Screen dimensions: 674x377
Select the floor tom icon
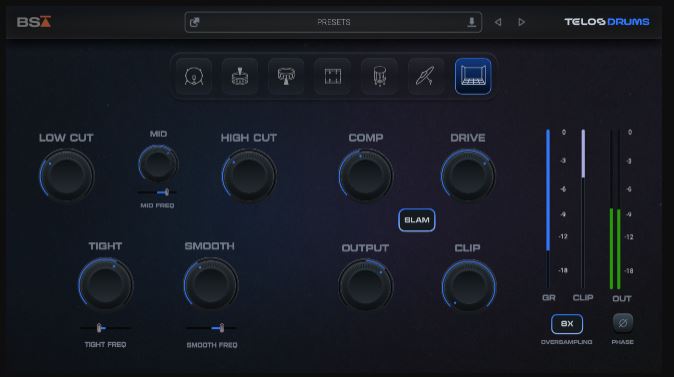pyautogui.click(x=379, y=77)
